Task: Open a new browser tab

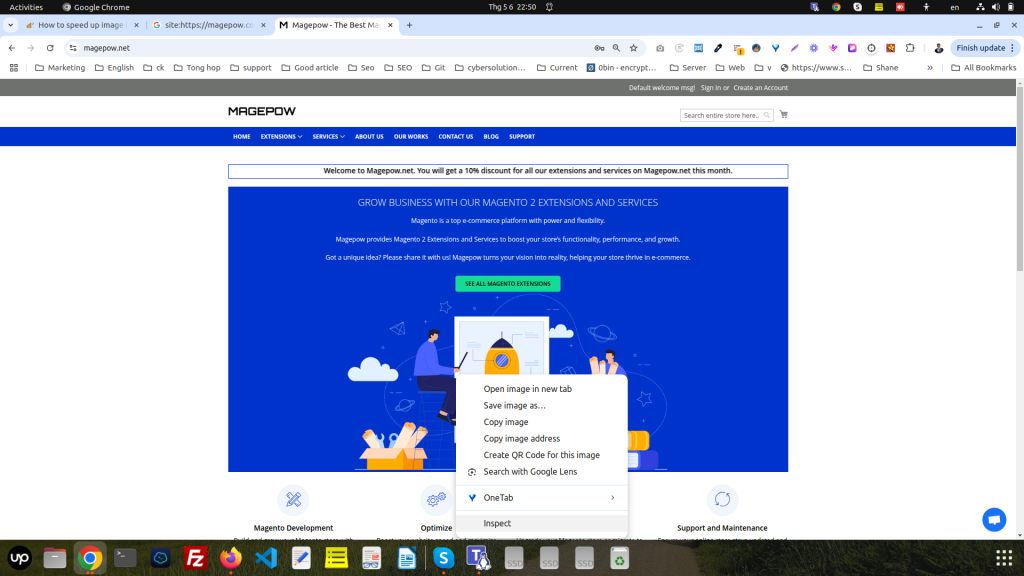Action: coord(409,25)
